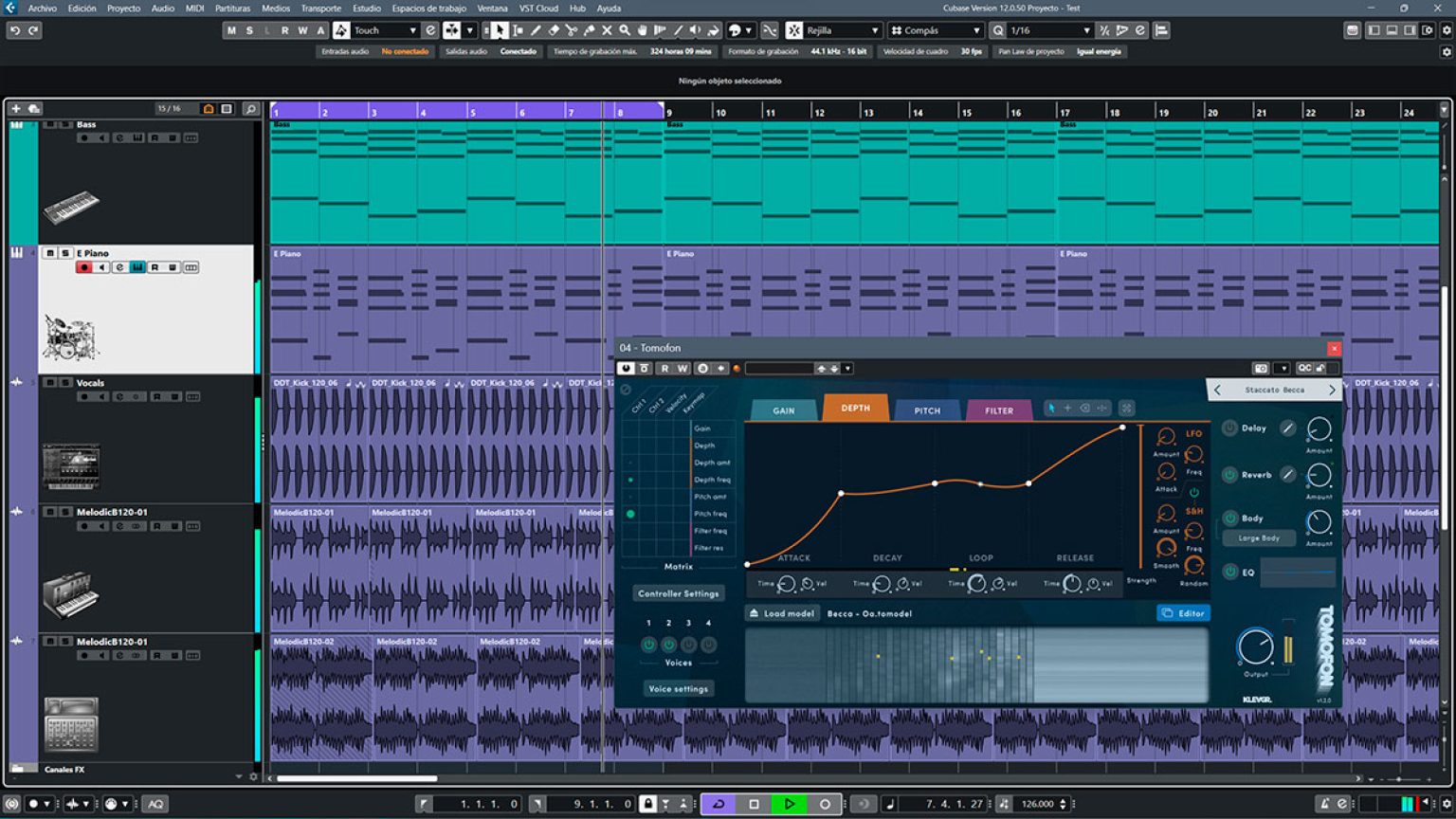Mute the E Piano track
Image resolution: width=1456 pixels, height=819 pixels.
pyautogui.click(x=50, y=253)
